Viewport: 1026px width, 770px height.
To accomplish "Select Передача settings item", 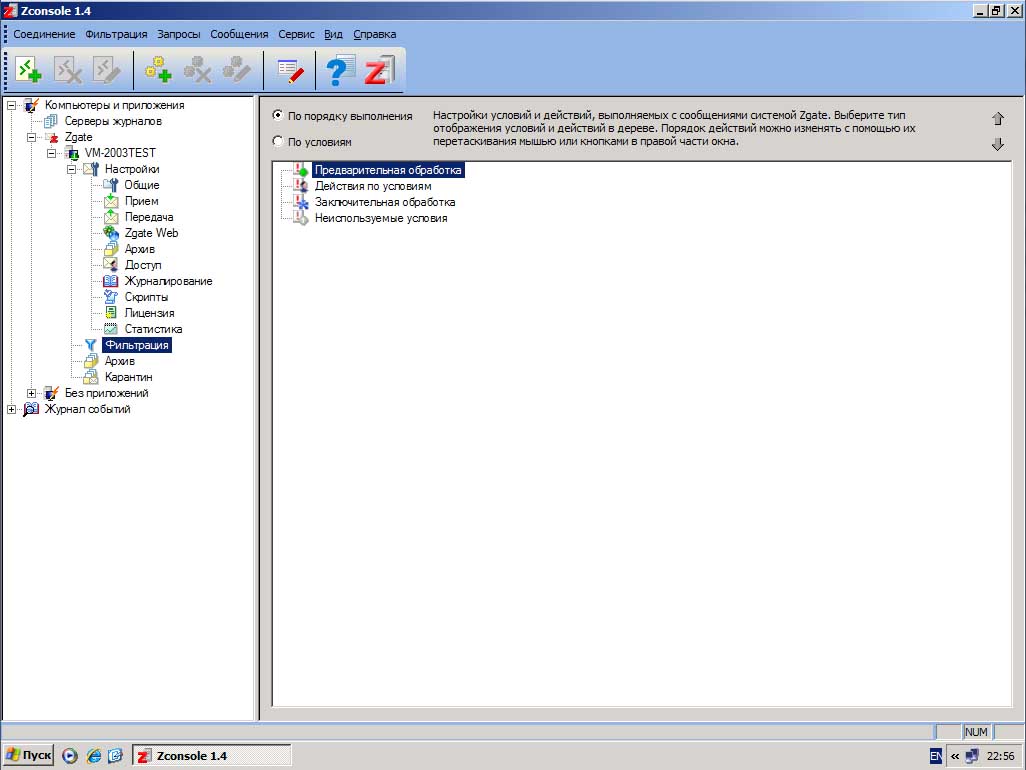I will click(x=149, y=217).
